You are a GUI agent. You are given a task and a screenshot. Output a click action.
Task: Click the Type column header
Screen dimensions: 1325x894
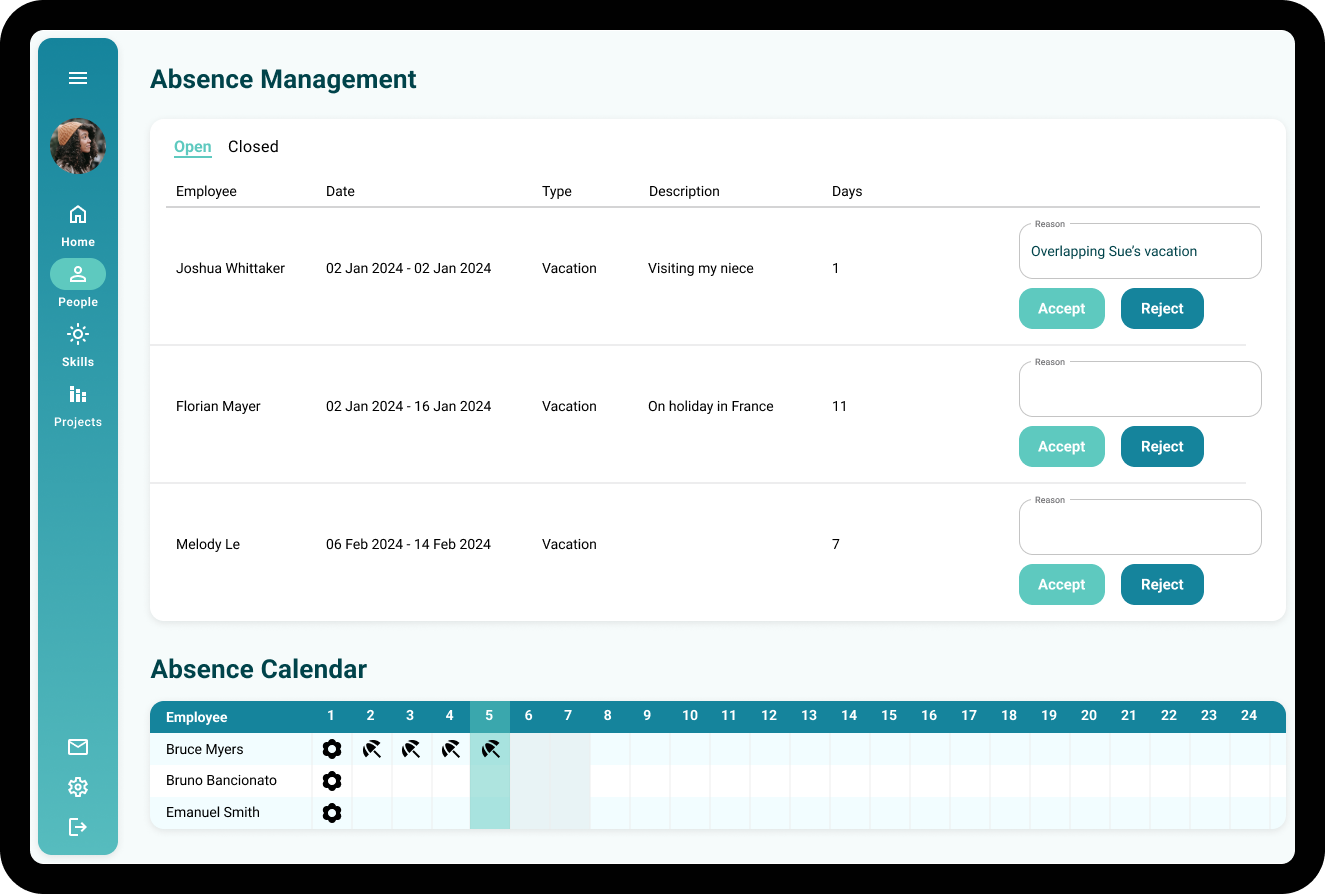point(557,191)
